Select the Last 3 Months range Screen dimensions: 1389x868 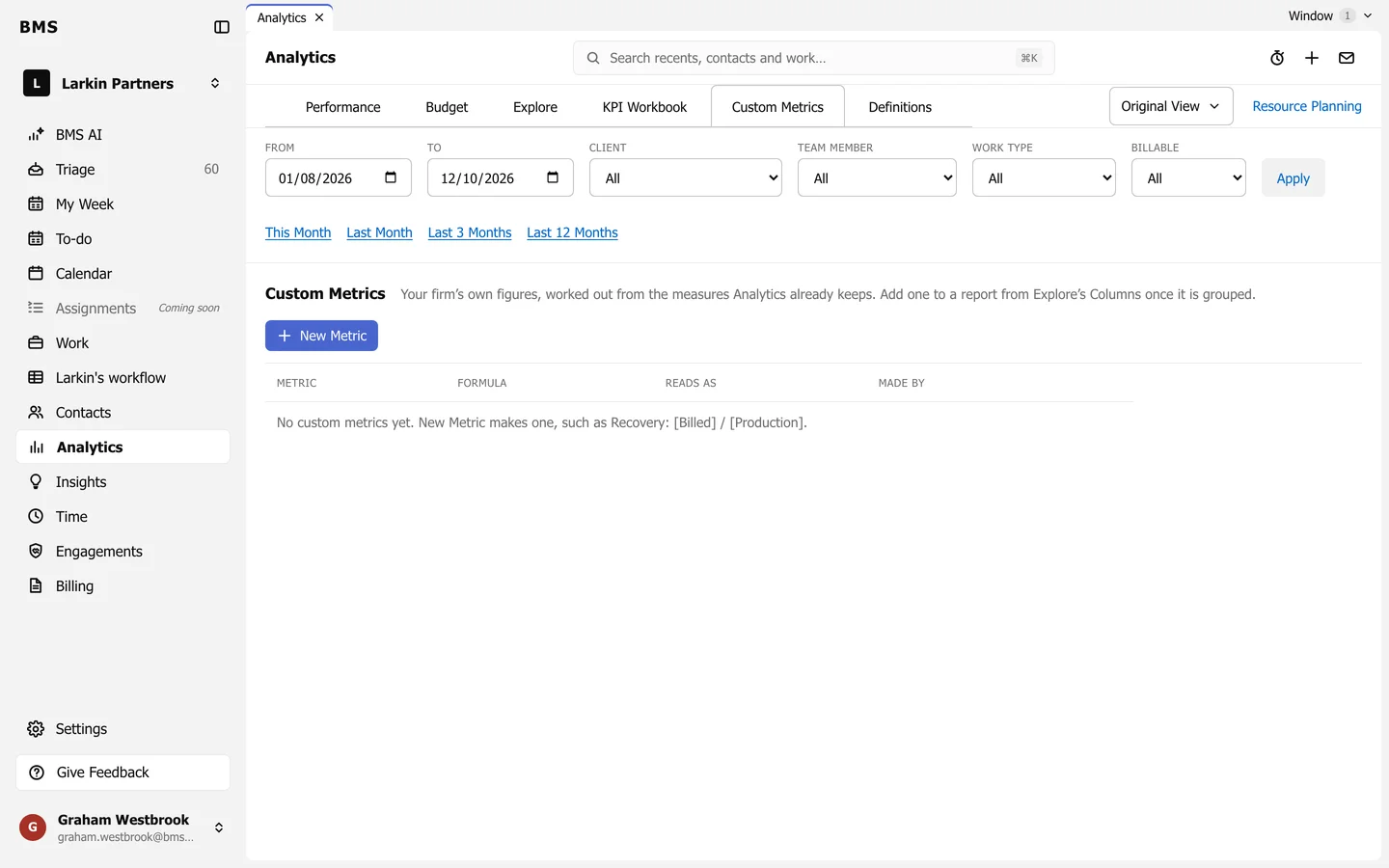[470, 232]
